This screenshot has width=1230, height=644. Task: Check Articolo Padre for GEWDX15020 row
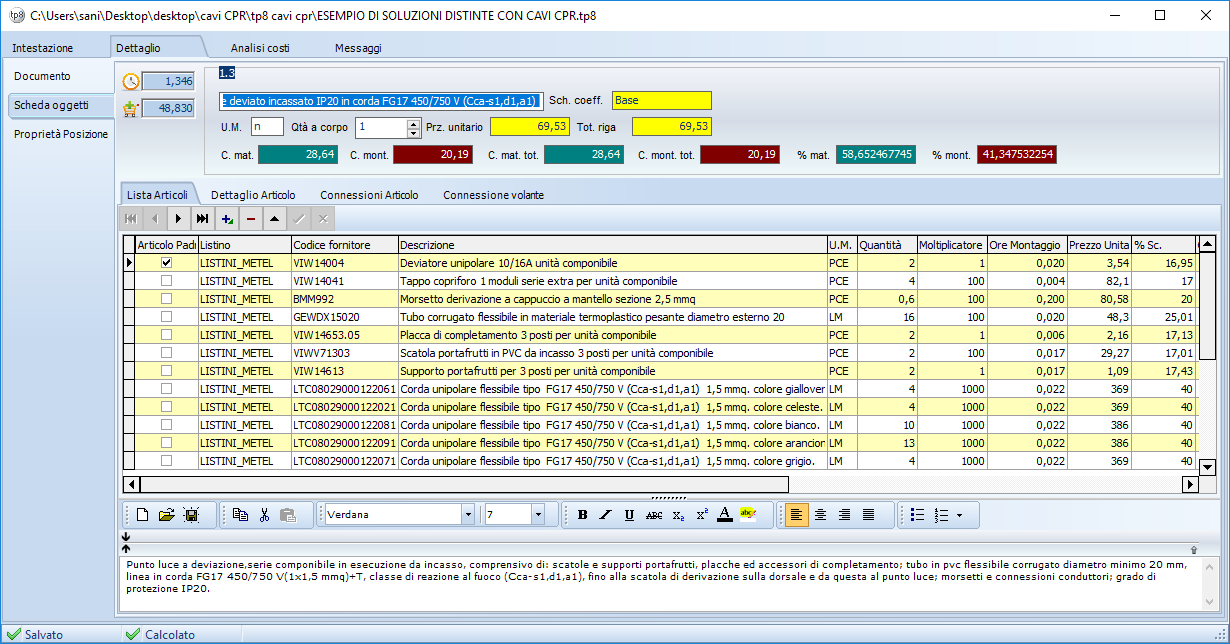pos(166,317)
